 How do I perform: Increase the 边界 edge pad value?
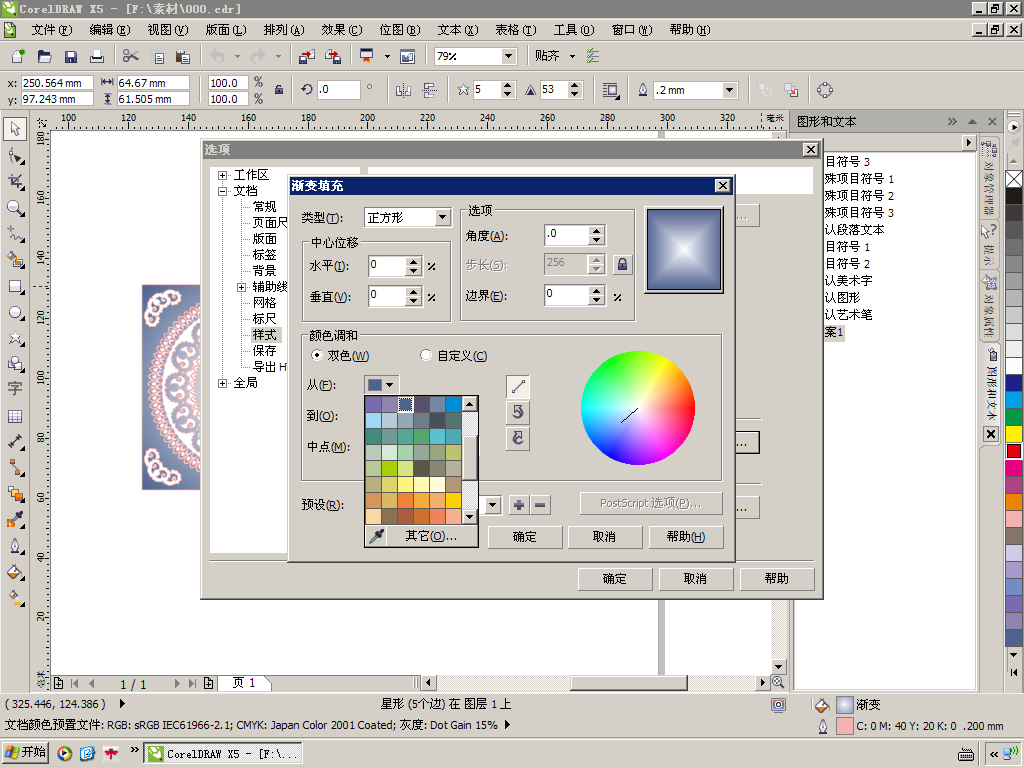click(x=596, y=291)
